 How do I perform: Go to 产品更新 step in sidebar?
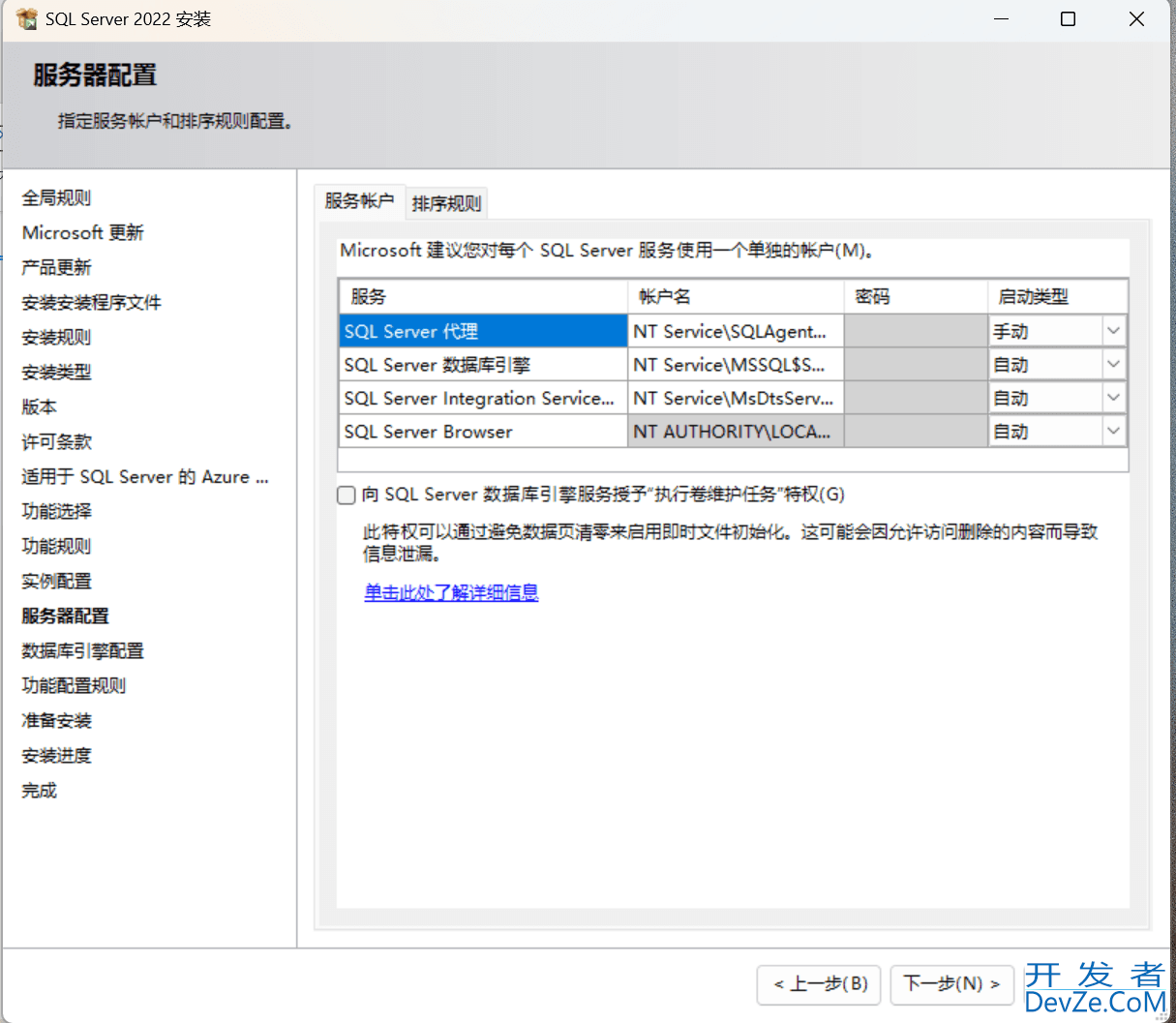click(56, 267)
